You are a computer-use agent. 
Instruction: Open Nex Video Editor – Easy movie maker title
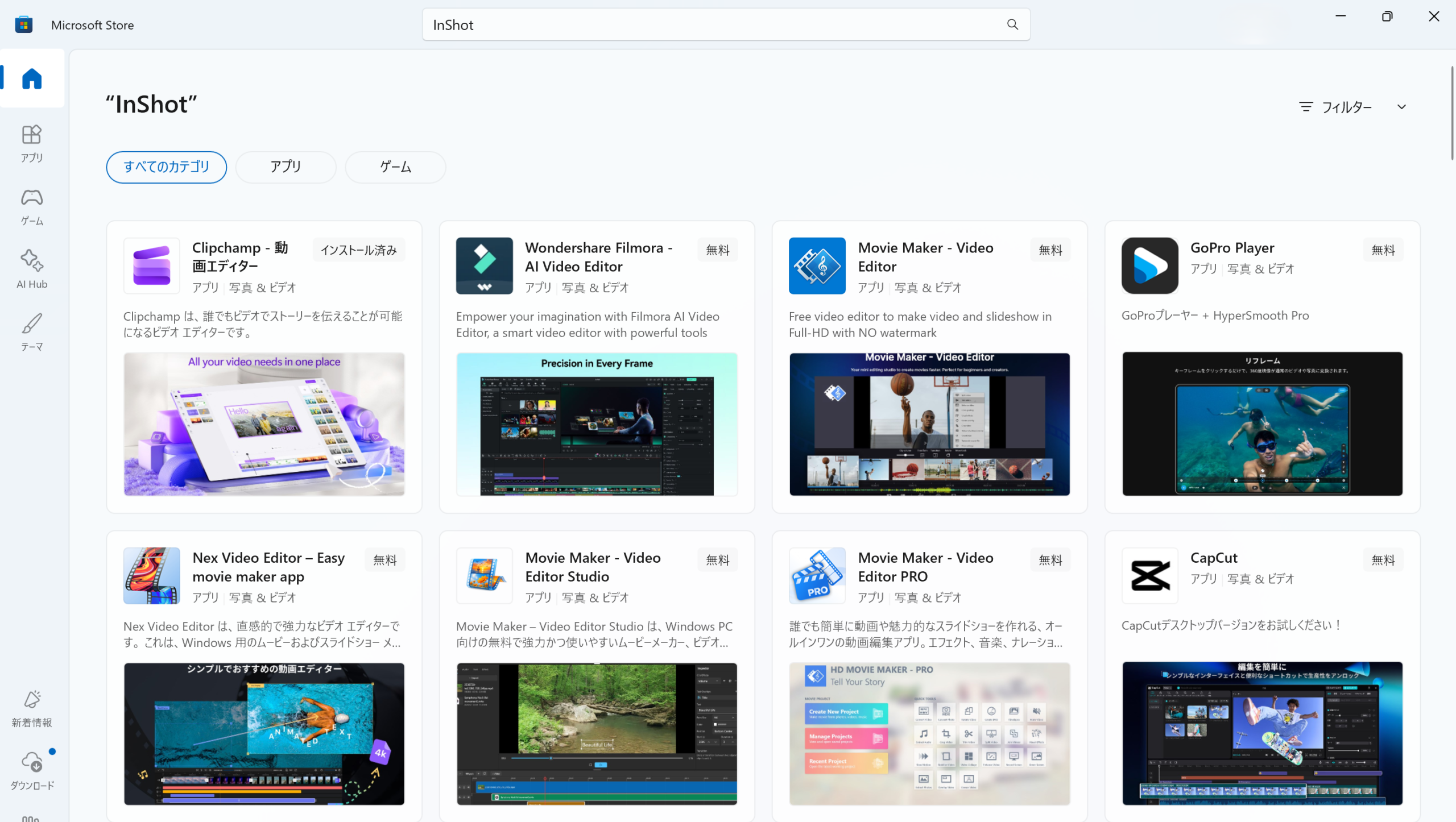(x=268, y=567)
